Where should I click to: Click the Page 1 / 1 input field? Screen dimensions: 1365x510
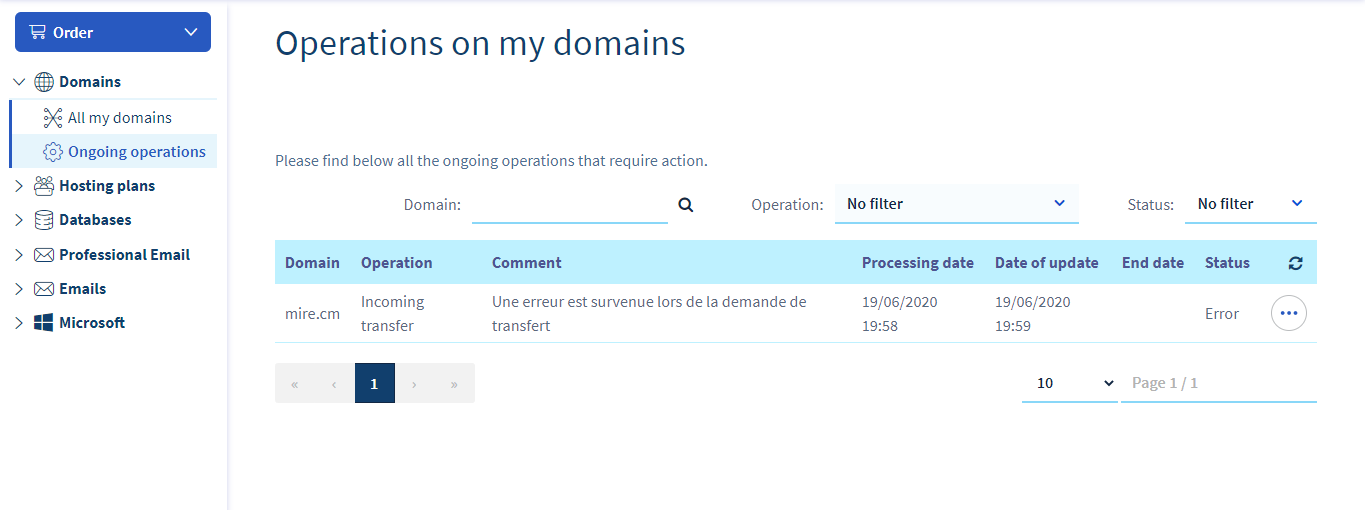point(1218,383)
